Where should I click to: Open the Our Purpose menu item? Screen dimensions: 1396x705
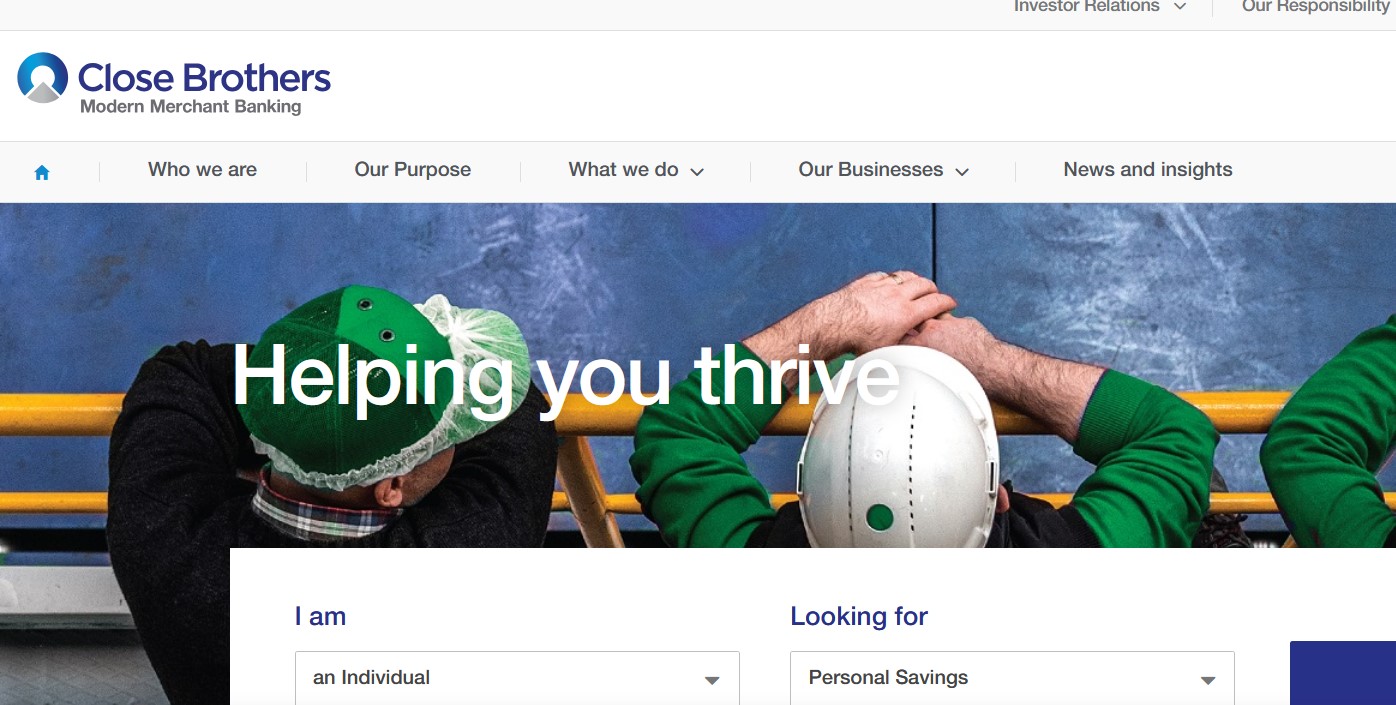tap(412, 170)
